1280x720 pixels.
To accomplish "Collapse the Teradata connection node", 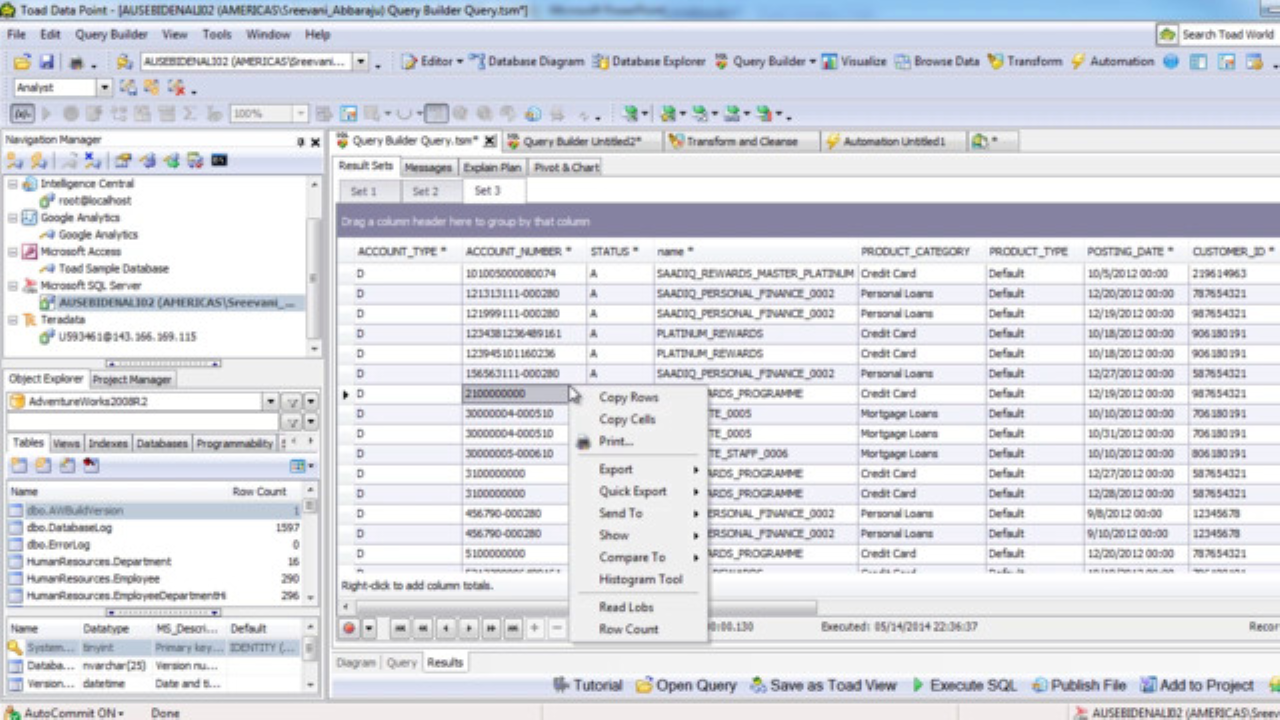I will (x=13, y=320).
